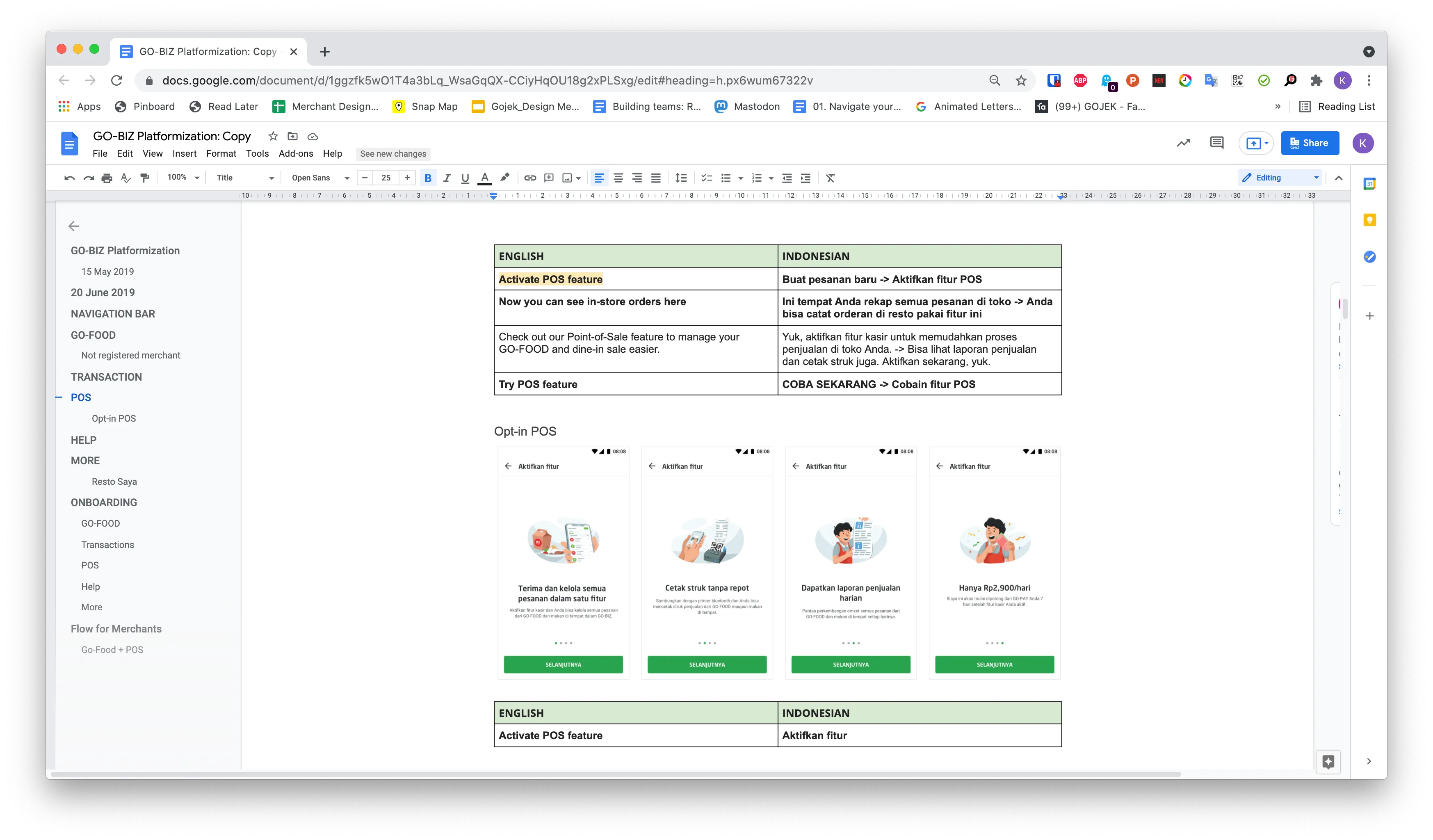Screen dimensions: 1433x840
Task: Open the Format menu
Action: click(x=221, y=153)
